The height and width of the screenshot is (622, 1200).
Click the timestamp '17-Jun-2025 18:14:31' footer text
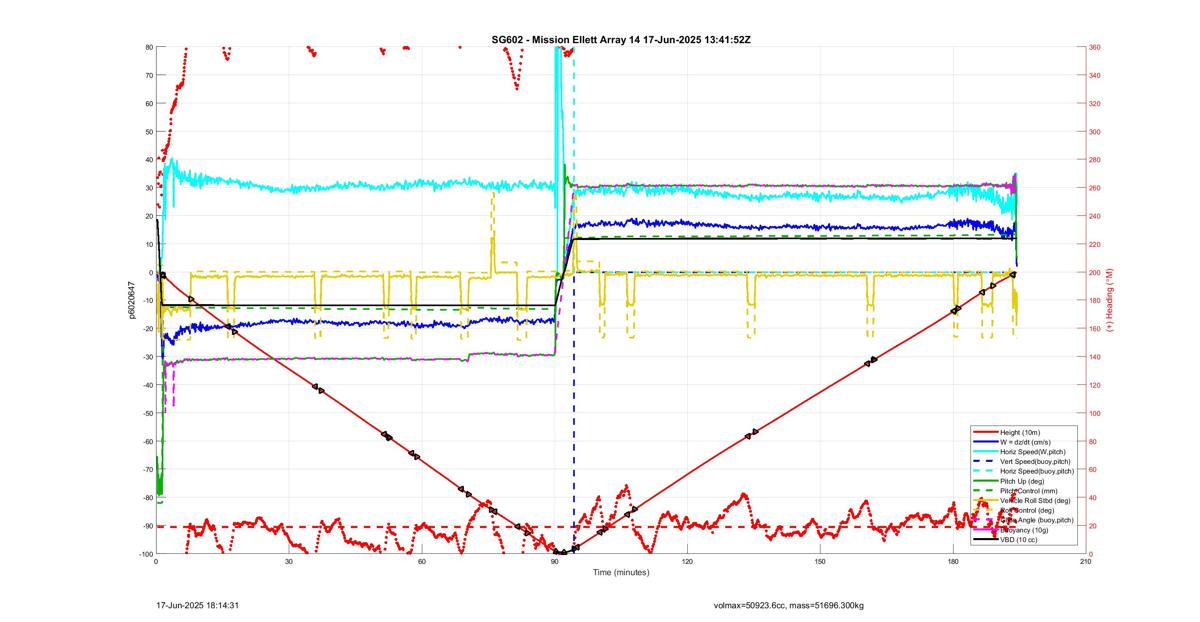click(x=197, y=605)
